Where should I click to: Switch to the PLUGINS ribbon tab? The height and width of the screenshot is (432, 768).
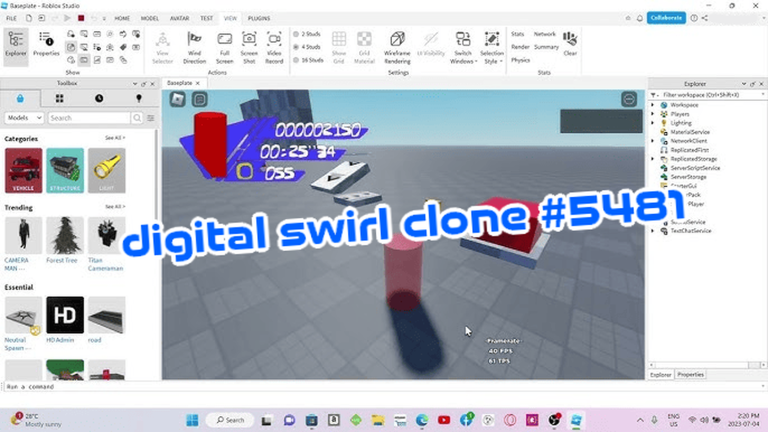tap(259, 18)
